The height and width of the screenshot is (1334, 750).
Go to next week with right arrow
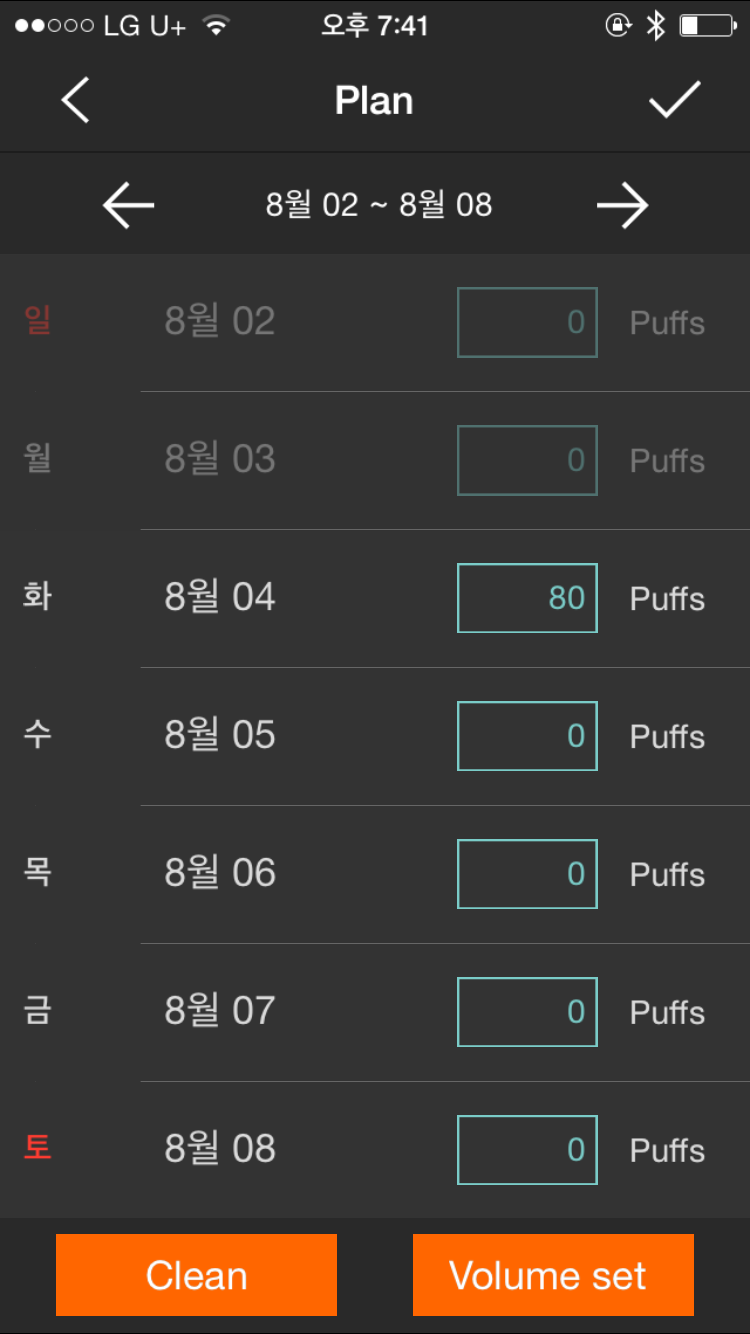click(x=622, y=206)
